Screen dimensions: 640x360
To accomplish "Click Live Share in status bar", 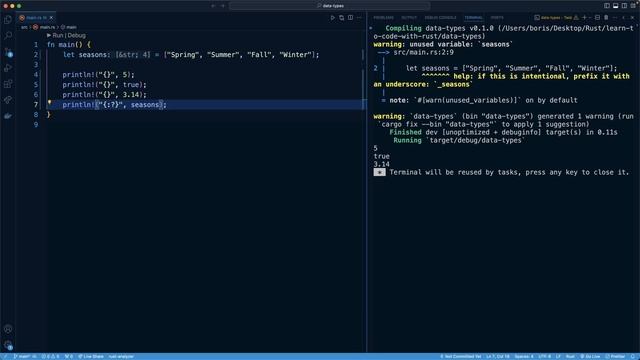I will [91, 356].
